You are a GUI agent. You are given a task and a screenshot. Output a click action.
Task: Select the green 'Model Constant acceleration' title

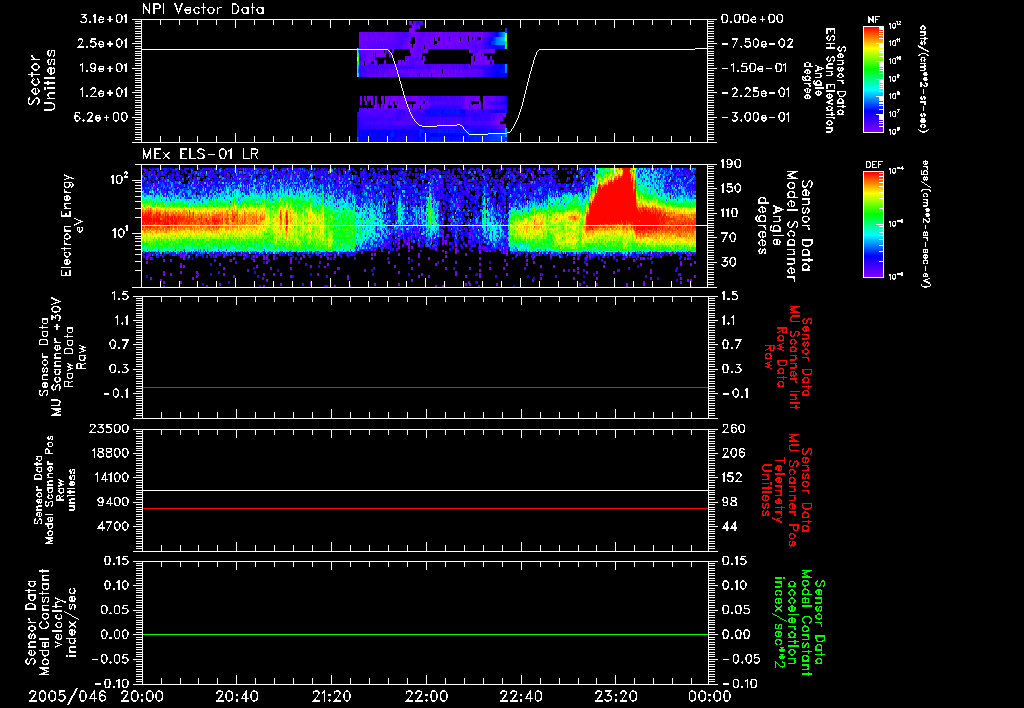pyautogui.click(x=799, y=622)
